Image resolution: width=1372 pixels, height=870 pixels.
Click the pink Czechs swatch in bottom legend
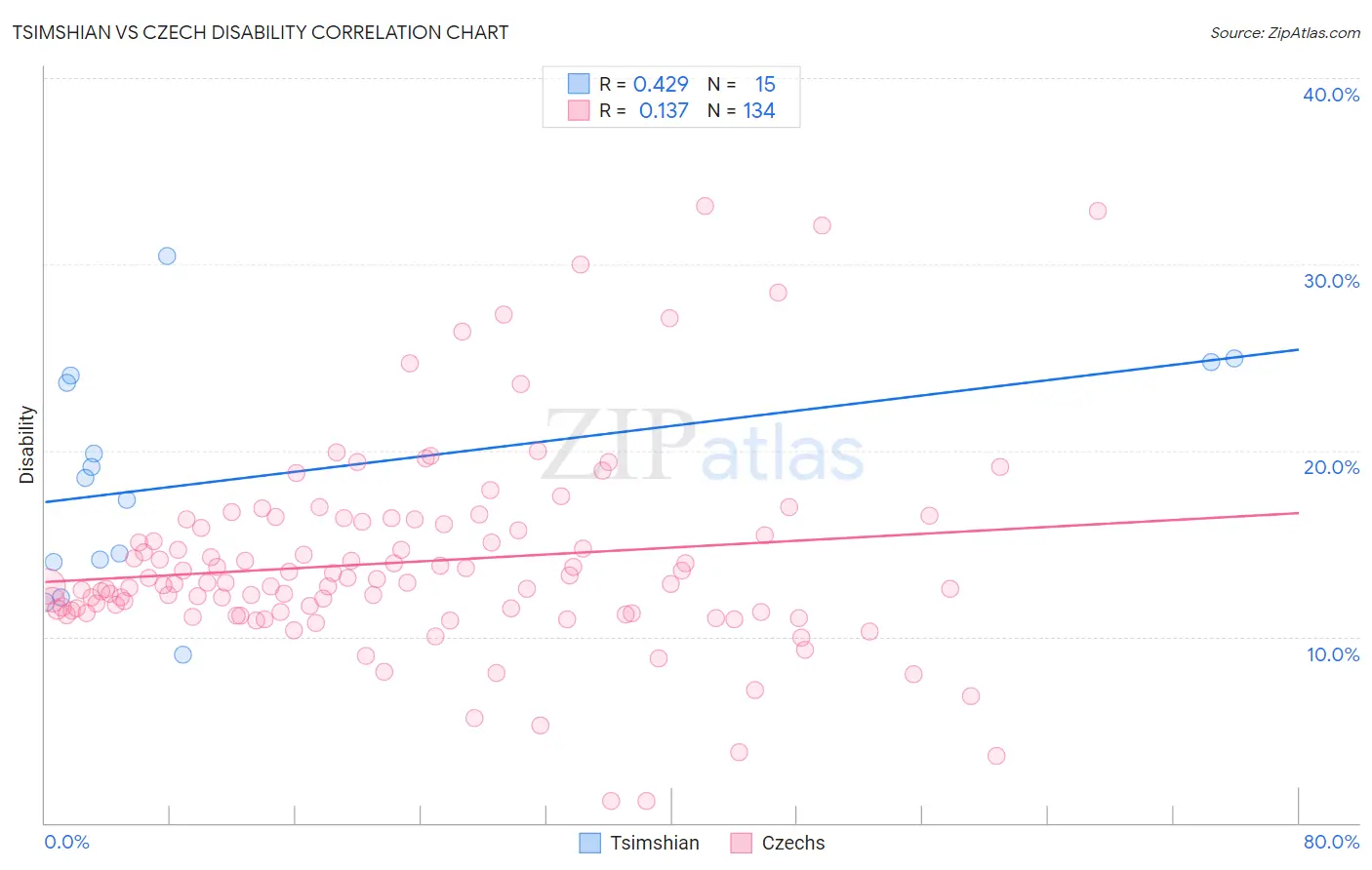[x=741, y=843]
